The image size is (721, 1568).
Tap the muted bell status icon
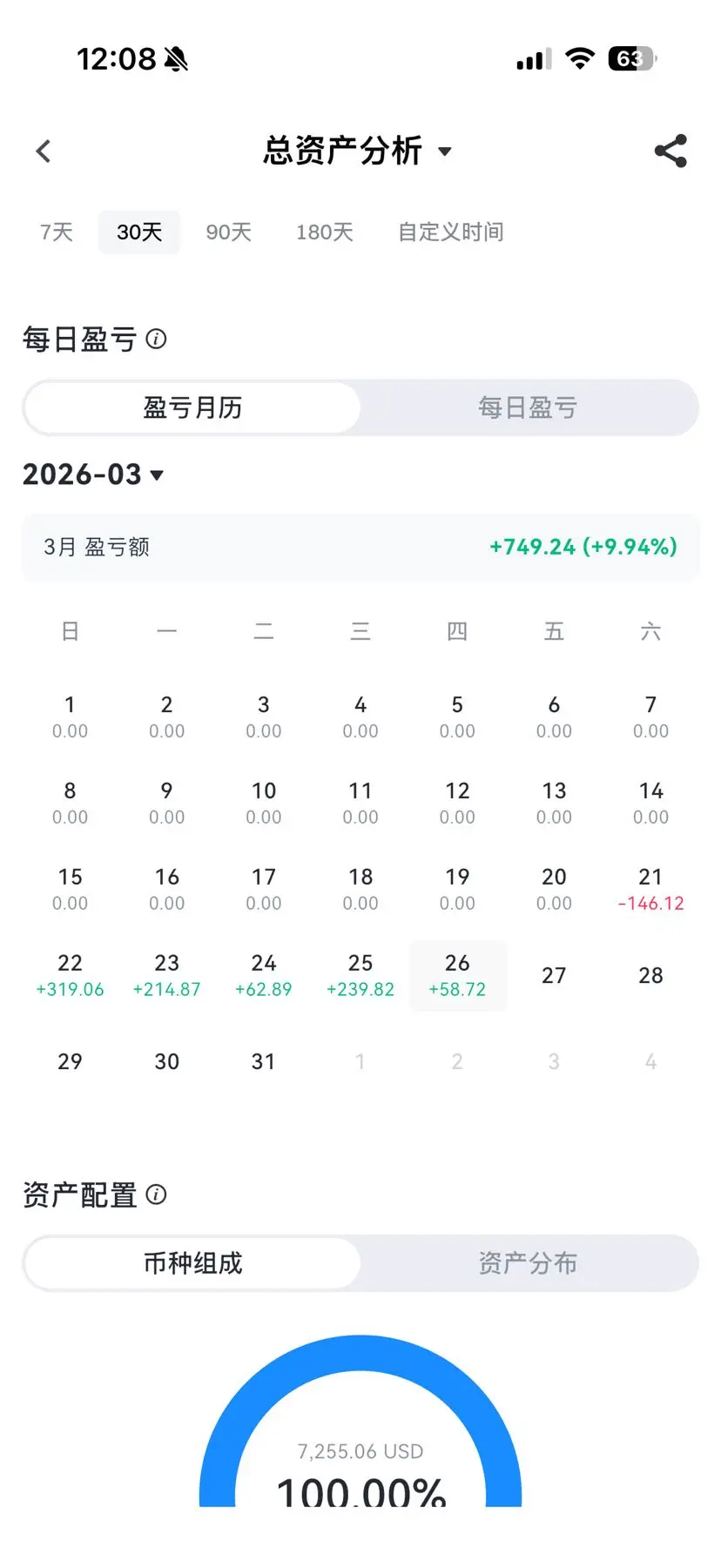(x=176, y=59)
